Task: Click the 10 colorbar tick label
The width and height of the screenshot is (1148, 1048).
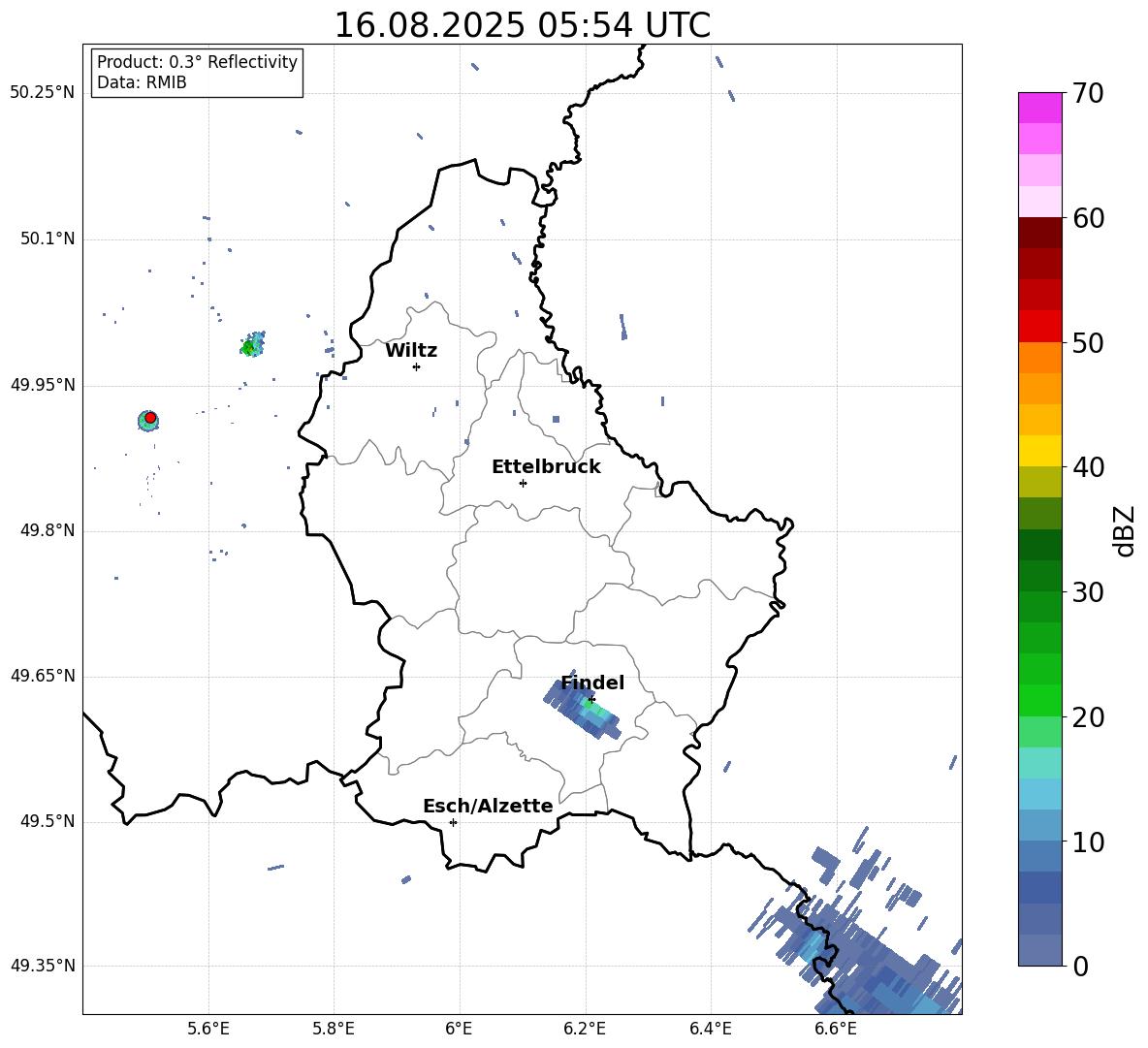Action: coord(1088,842)
